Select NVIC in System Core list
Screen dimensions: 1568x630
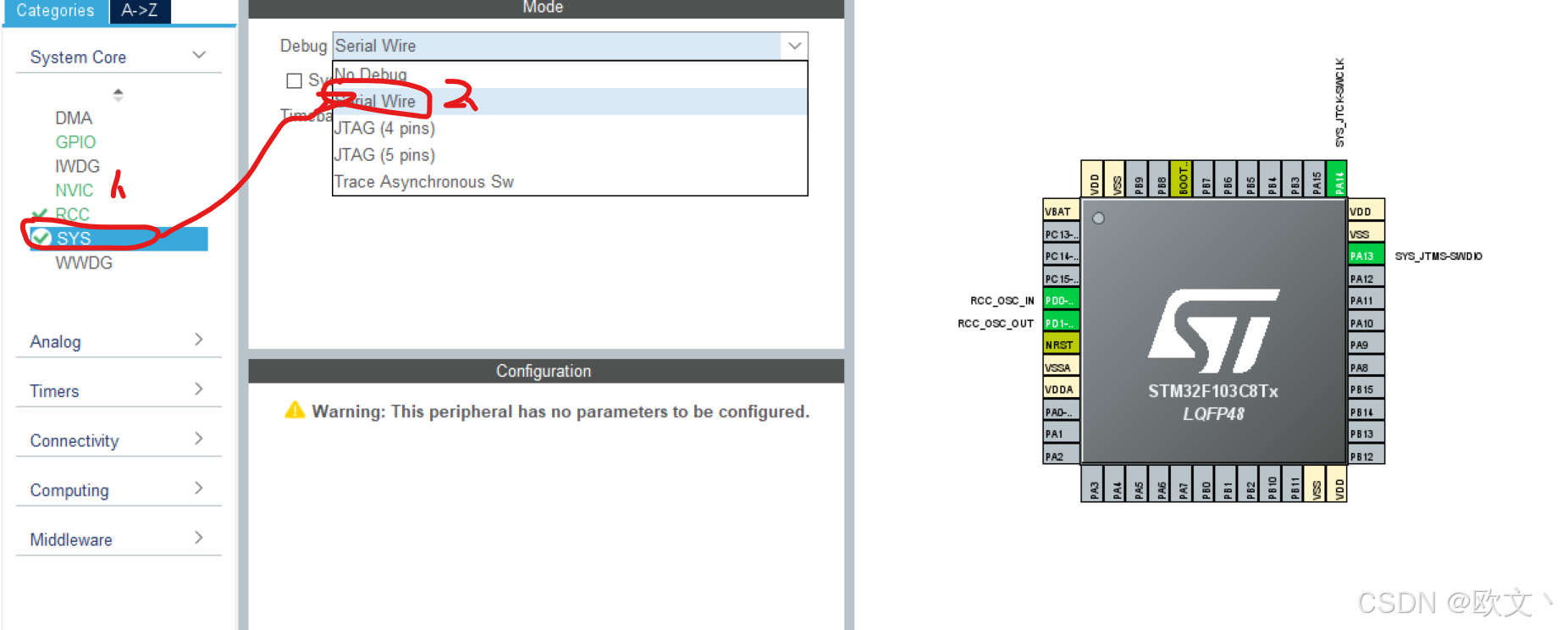point(75,191)
